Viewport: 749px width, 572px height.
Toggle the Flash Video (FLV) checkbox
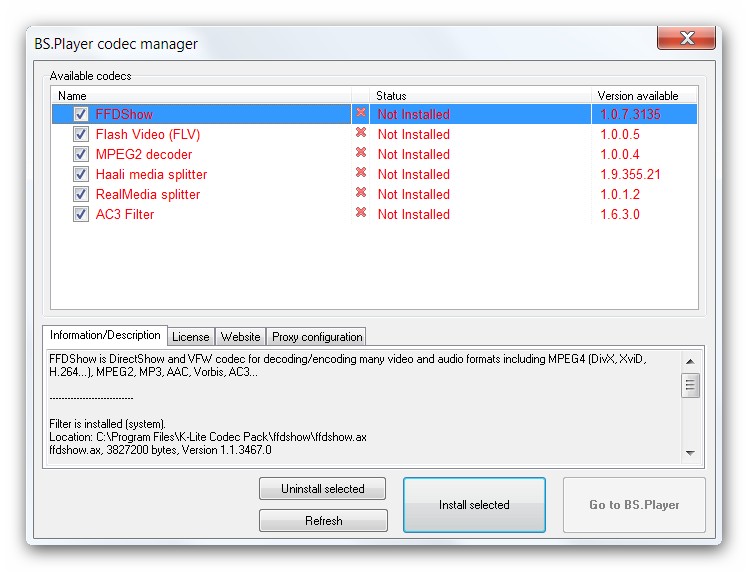(81, 134)
